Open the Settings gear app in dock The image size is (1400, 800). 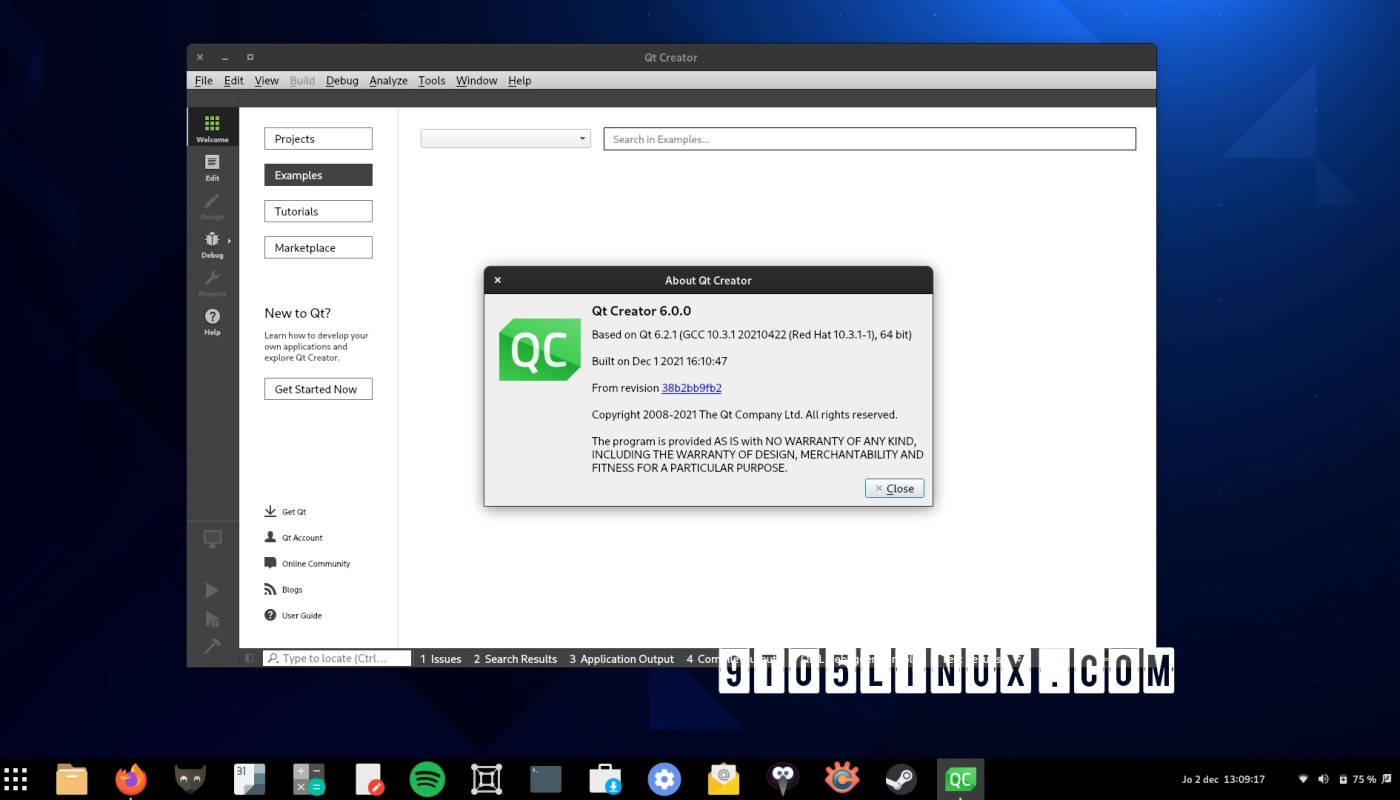click(664, 779)
